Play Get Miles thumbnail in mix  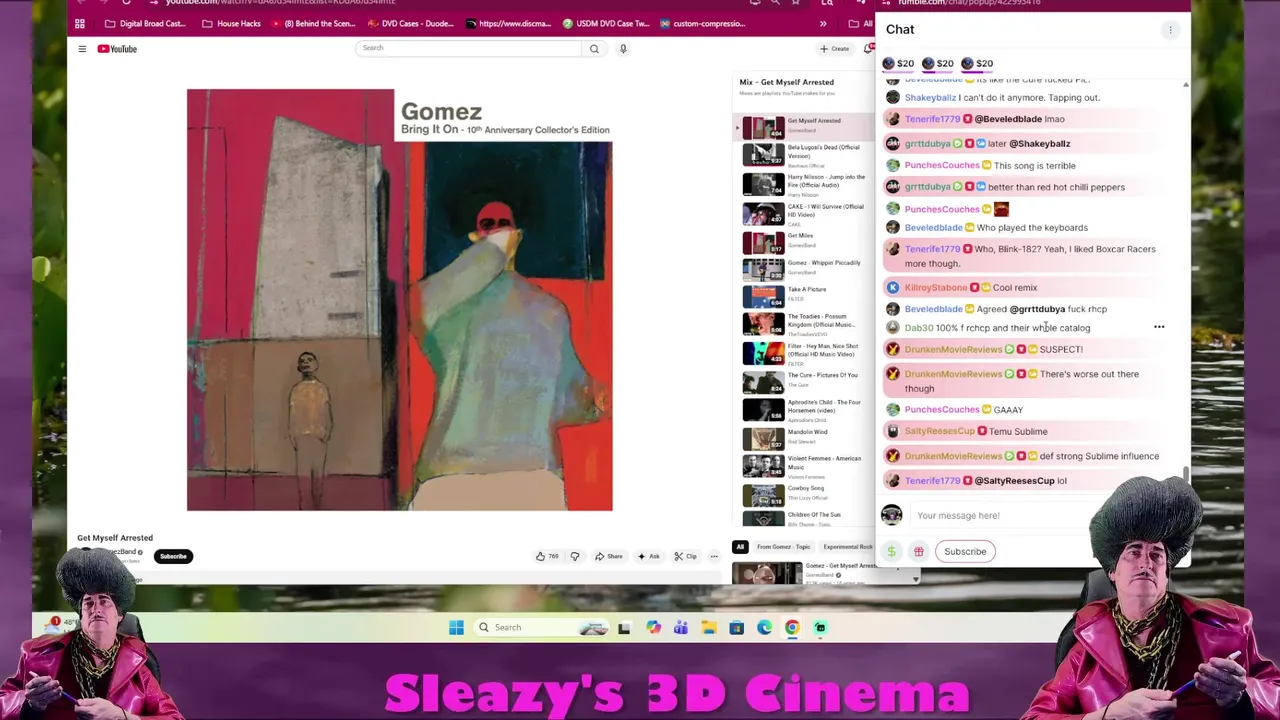pos(763,242)
